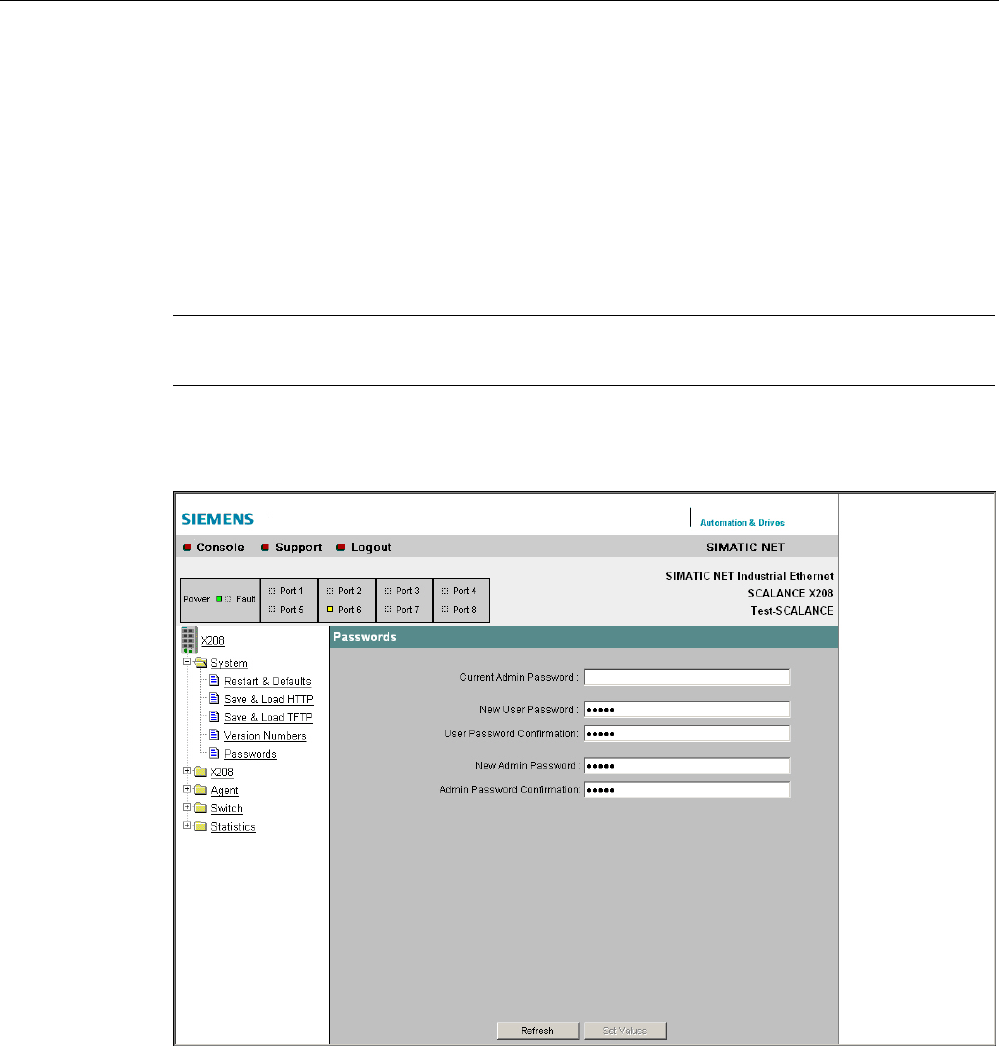Expand the Agent tree folder
This screenshot has height=1046, width=999.
point(187,789)
